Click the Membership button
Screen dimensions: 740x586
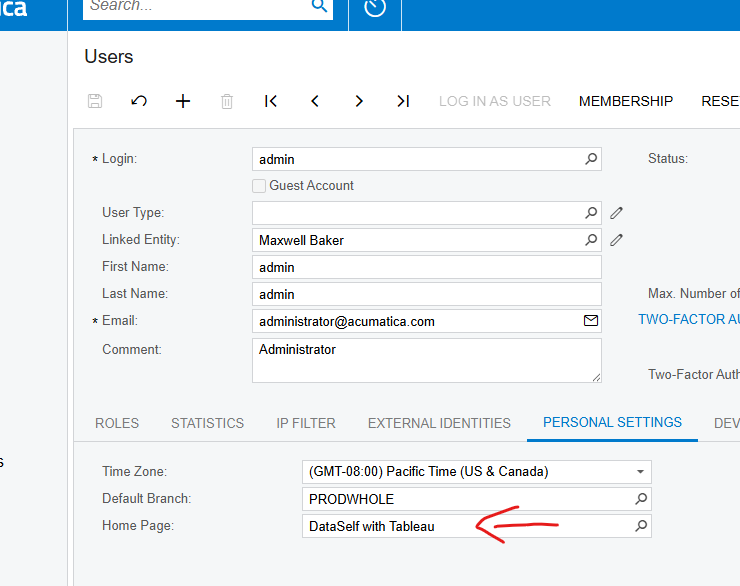point(626,101)
